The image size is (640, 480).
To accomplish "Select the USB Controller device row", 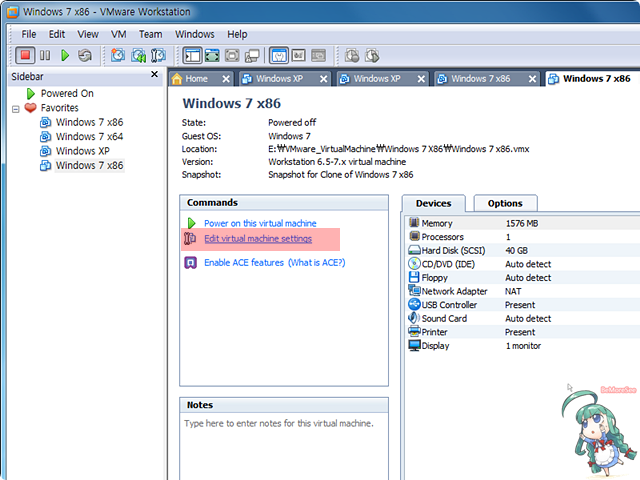I will 524,305.
